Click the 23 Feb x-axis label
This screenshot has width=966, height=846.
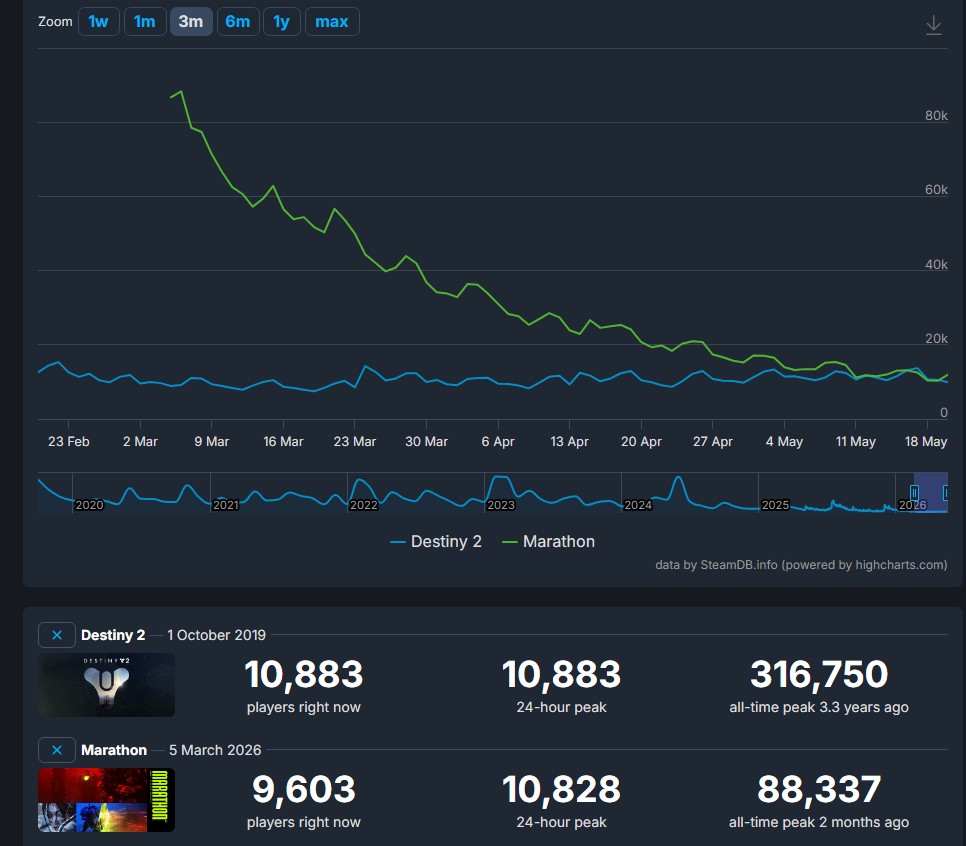tap(69, 442)
